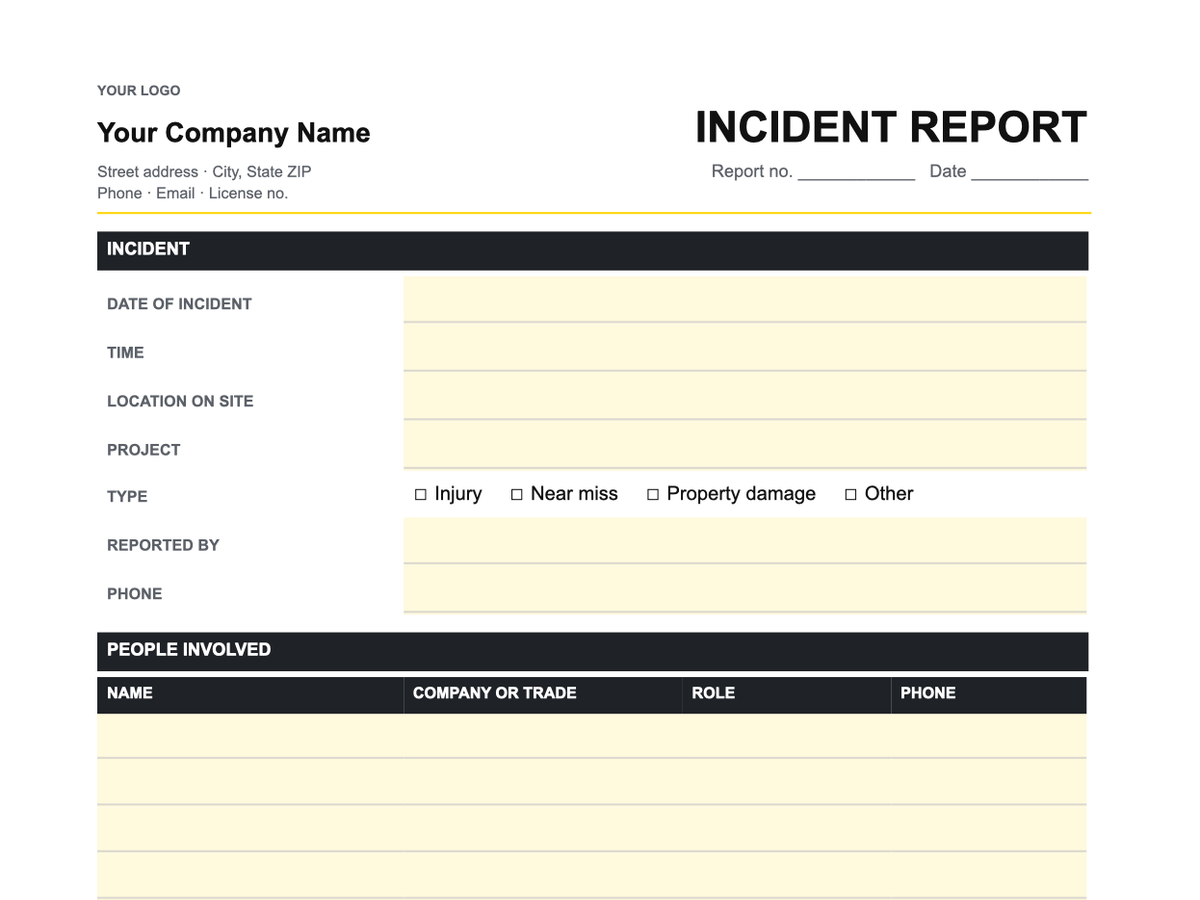This screenshot has width=1200, height=900.
Task: Tick the Other type checkbox
Action: coord(851,495)
